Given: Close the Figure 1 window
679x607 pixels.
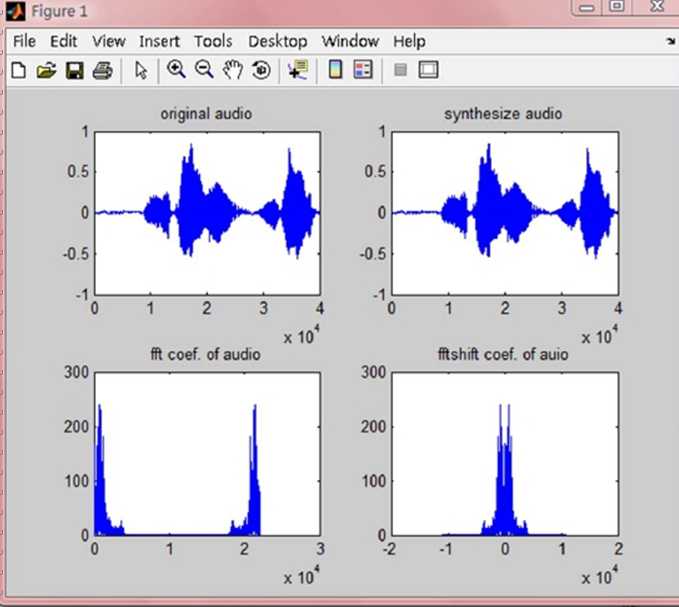Looking at the screenshot, I should (x=657, y=6).
